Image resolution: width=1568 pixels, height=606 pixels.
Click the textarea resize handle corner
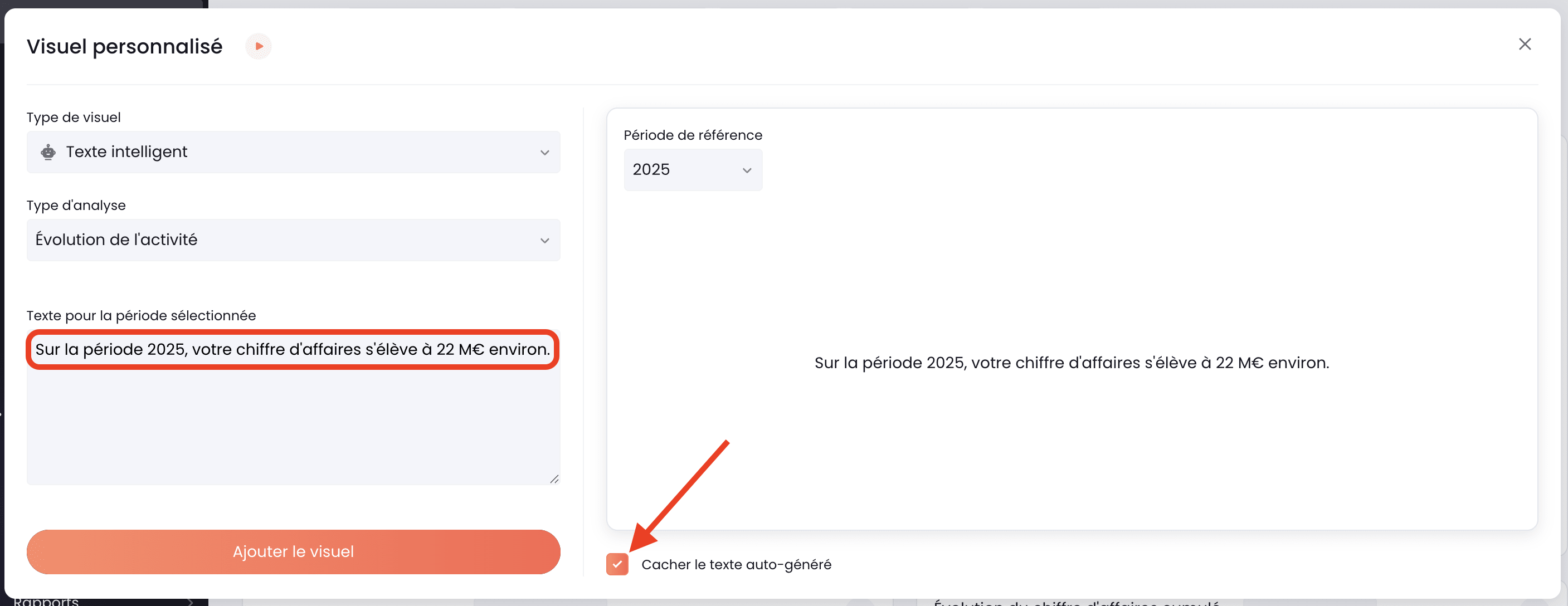pos(554,480)
